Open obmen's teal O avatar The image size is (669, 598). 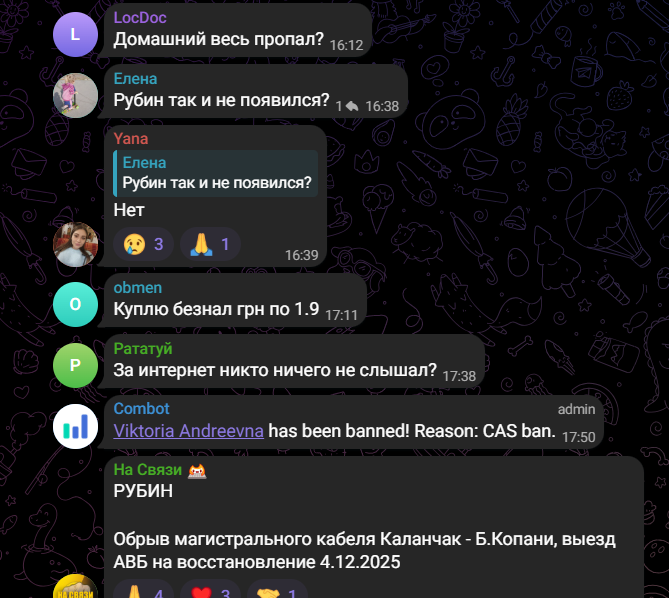coord(76,305)
